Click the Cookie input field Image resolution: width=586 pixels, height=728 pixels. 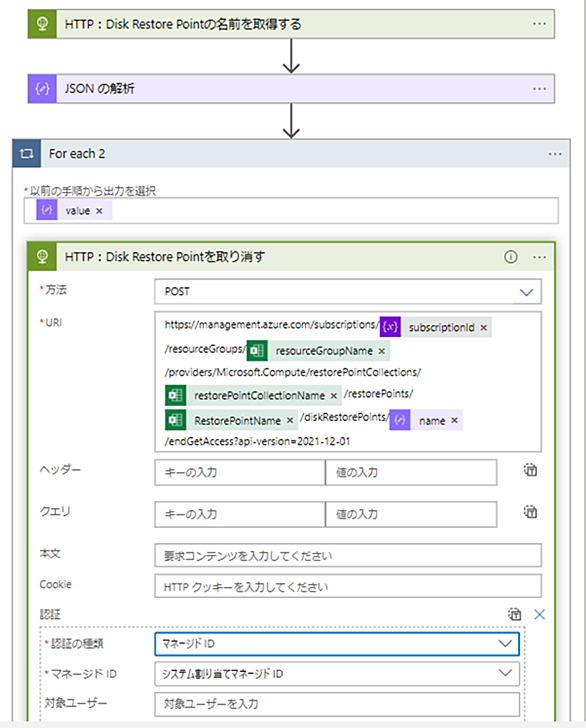348,586
